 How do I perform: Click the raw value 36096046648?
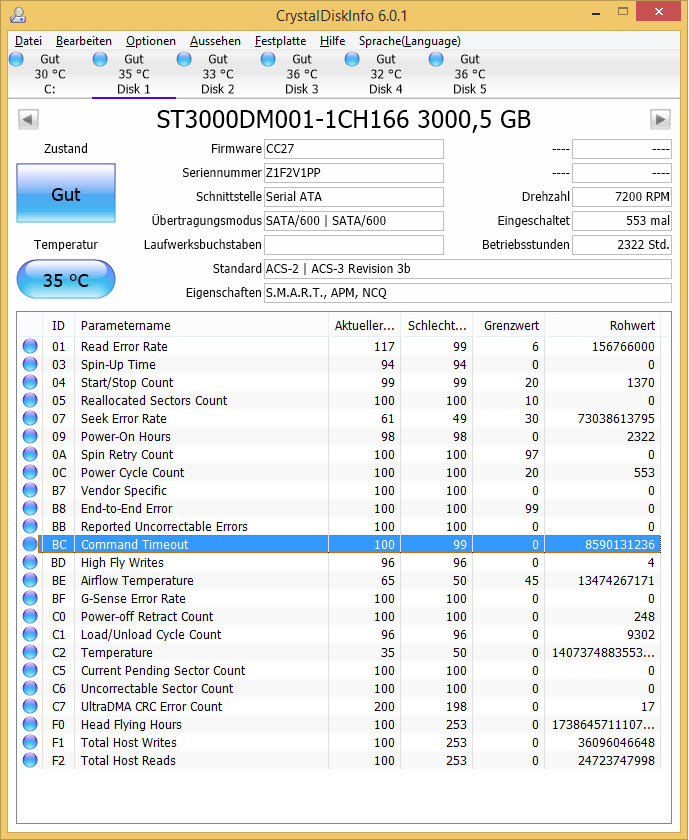click(616, 742)
